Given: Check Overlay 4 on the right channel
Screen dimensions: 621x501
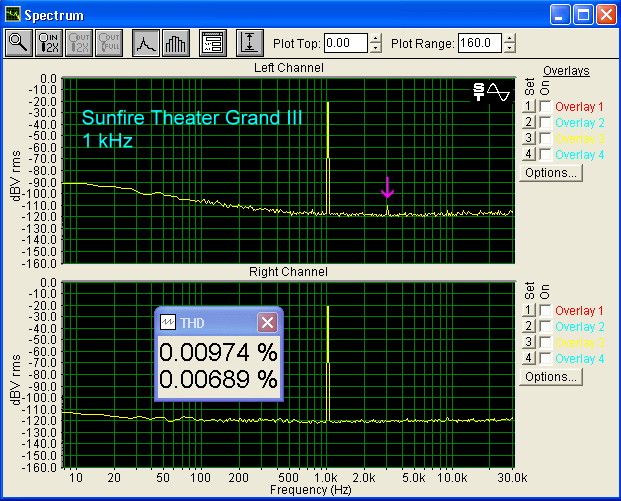Looking at the screenshot, I should tap(545, 359).
